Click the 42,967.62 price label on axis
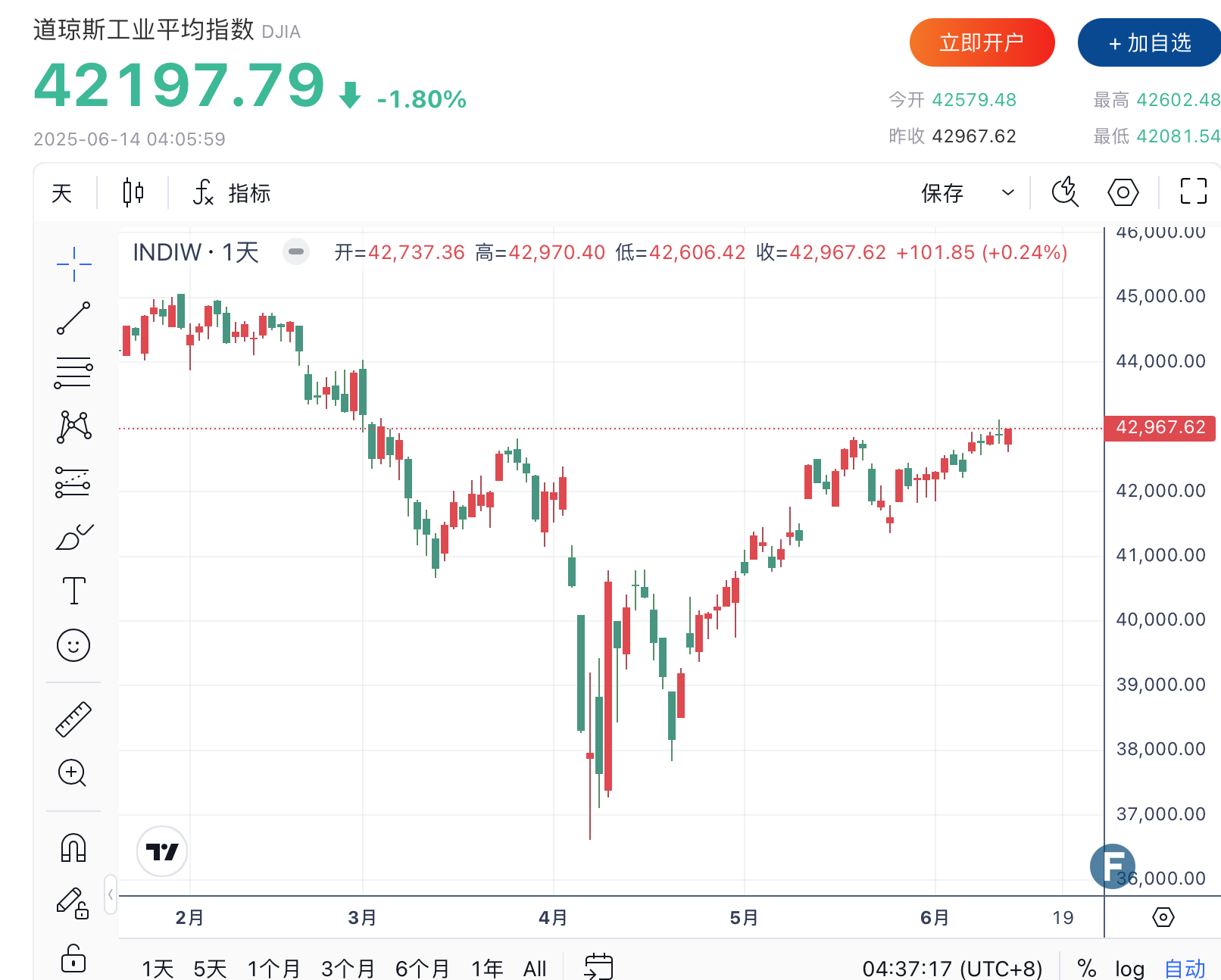Image resolution: width=1221 pixels, height=980 pixels. click(1160, 428)
